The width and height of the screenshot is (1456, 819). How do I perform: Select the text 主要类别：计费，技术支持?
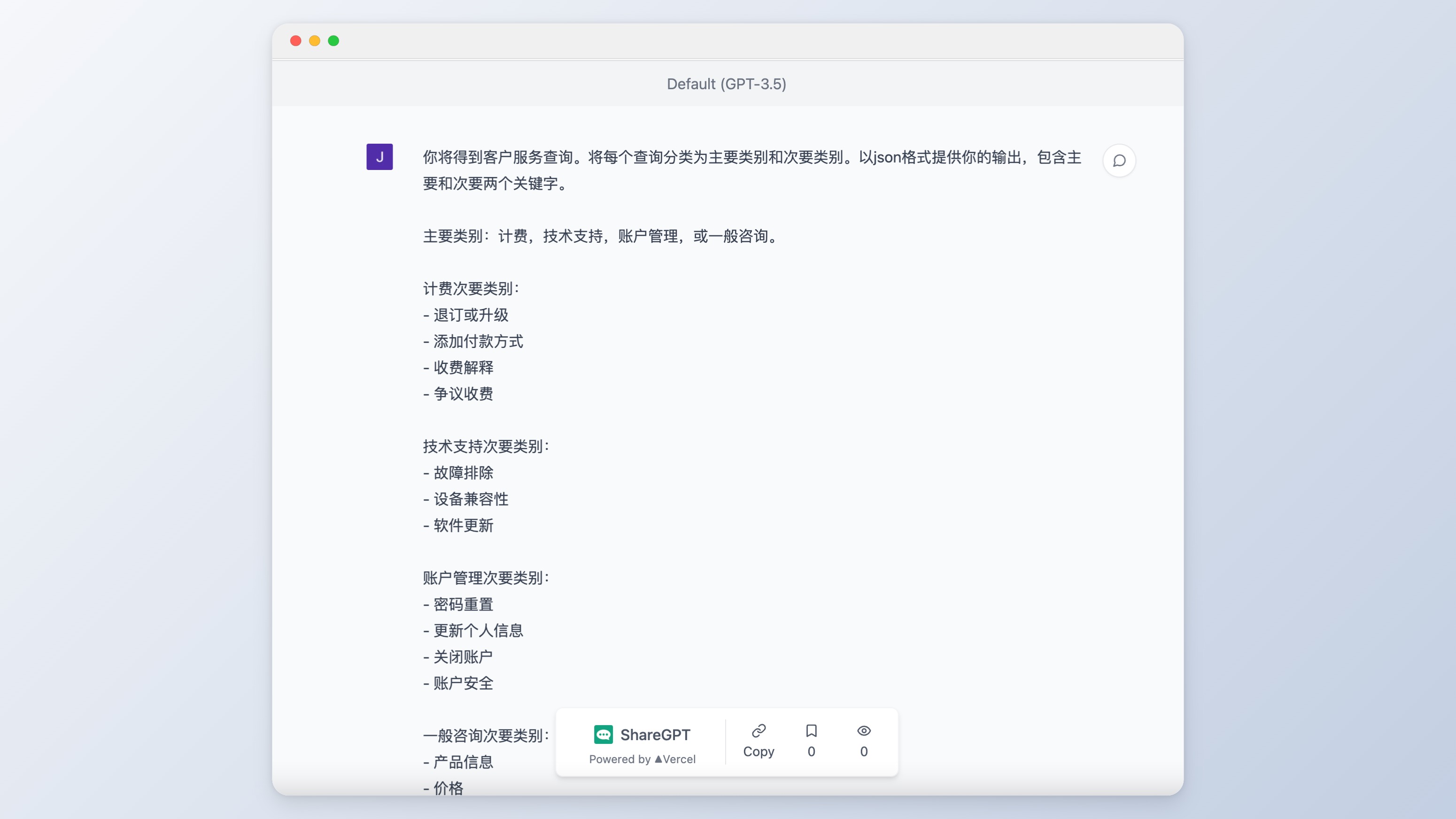[x=513, y=236]
